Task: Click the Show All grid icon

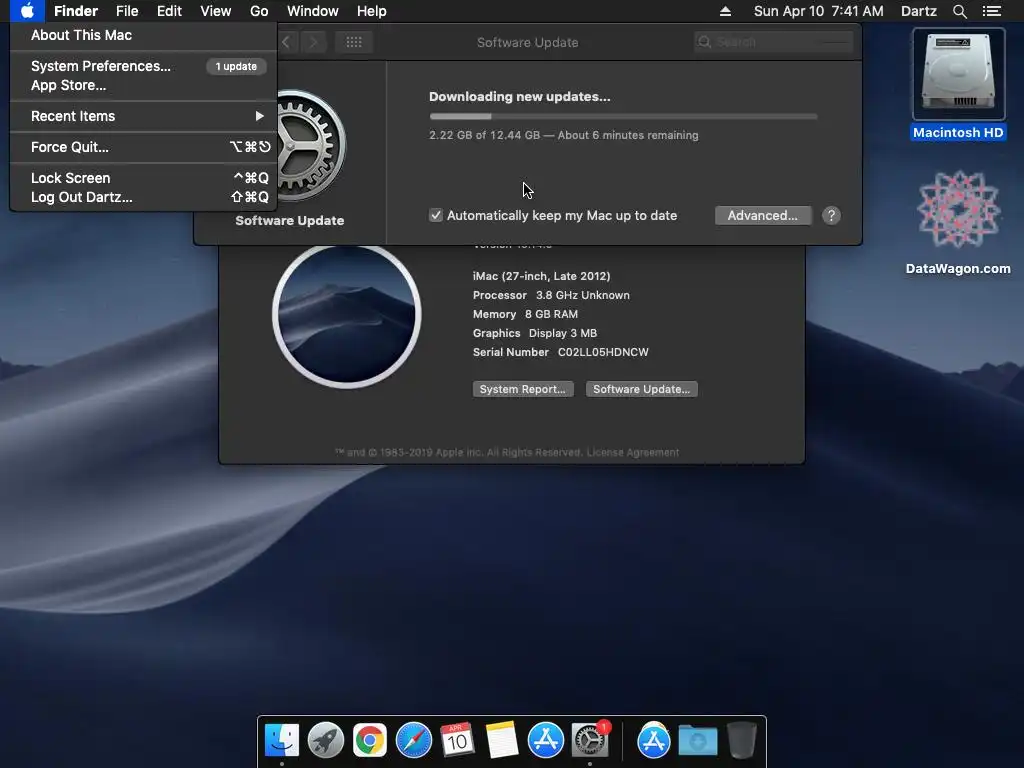Action: tap(354, 42)
